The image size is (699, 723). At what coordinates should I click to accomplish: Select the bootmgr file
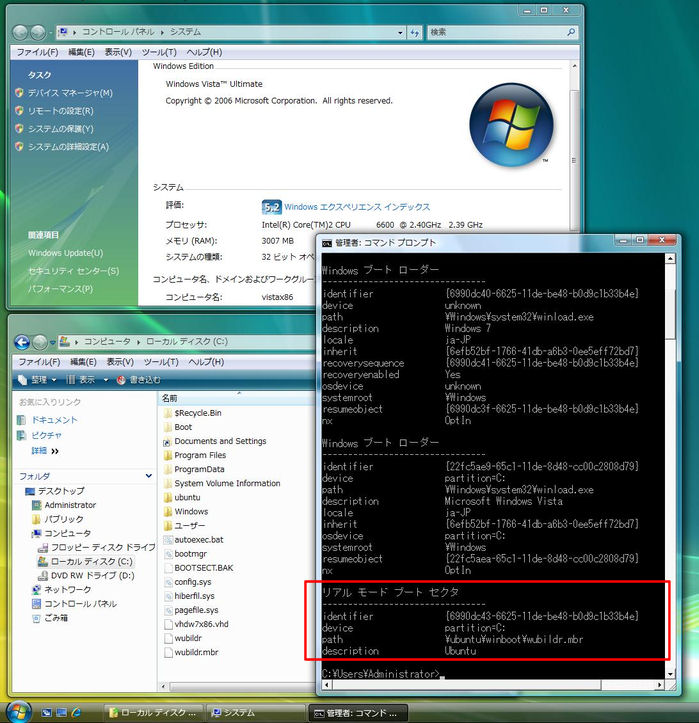click(x=190, y=554)
